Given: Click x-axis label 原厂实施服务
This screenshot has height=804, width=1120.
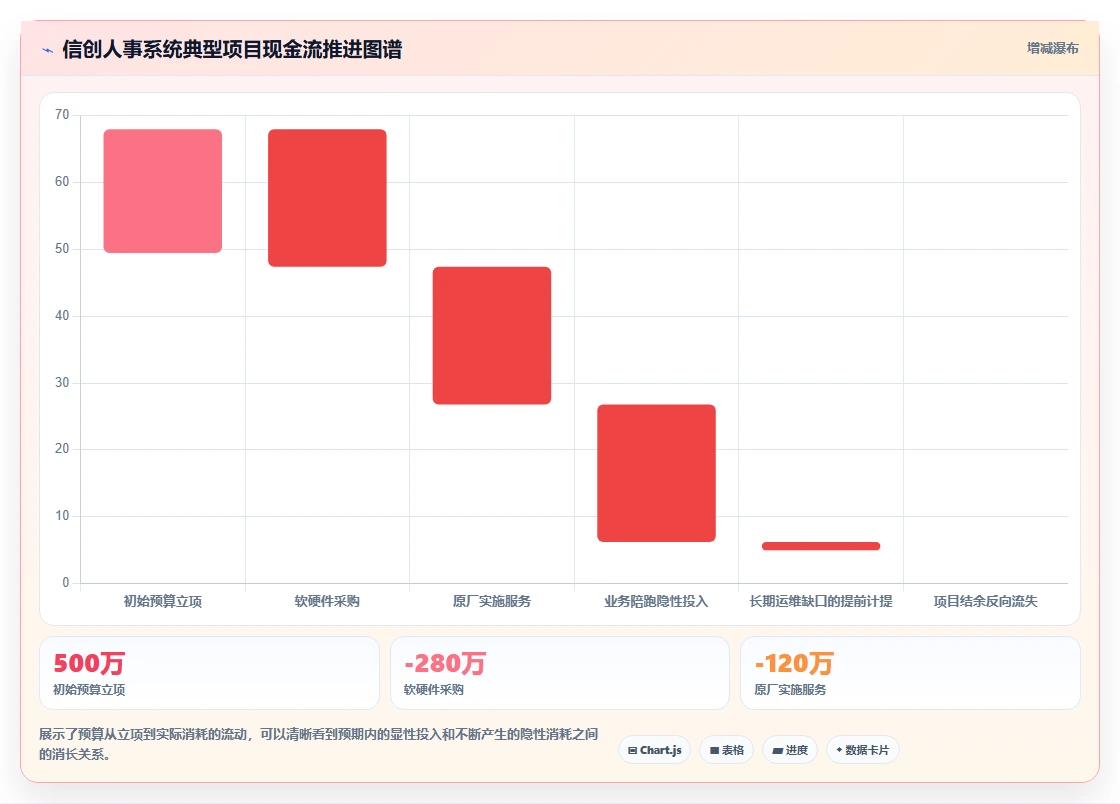Looking at the screenshot, I should [492, 601].
